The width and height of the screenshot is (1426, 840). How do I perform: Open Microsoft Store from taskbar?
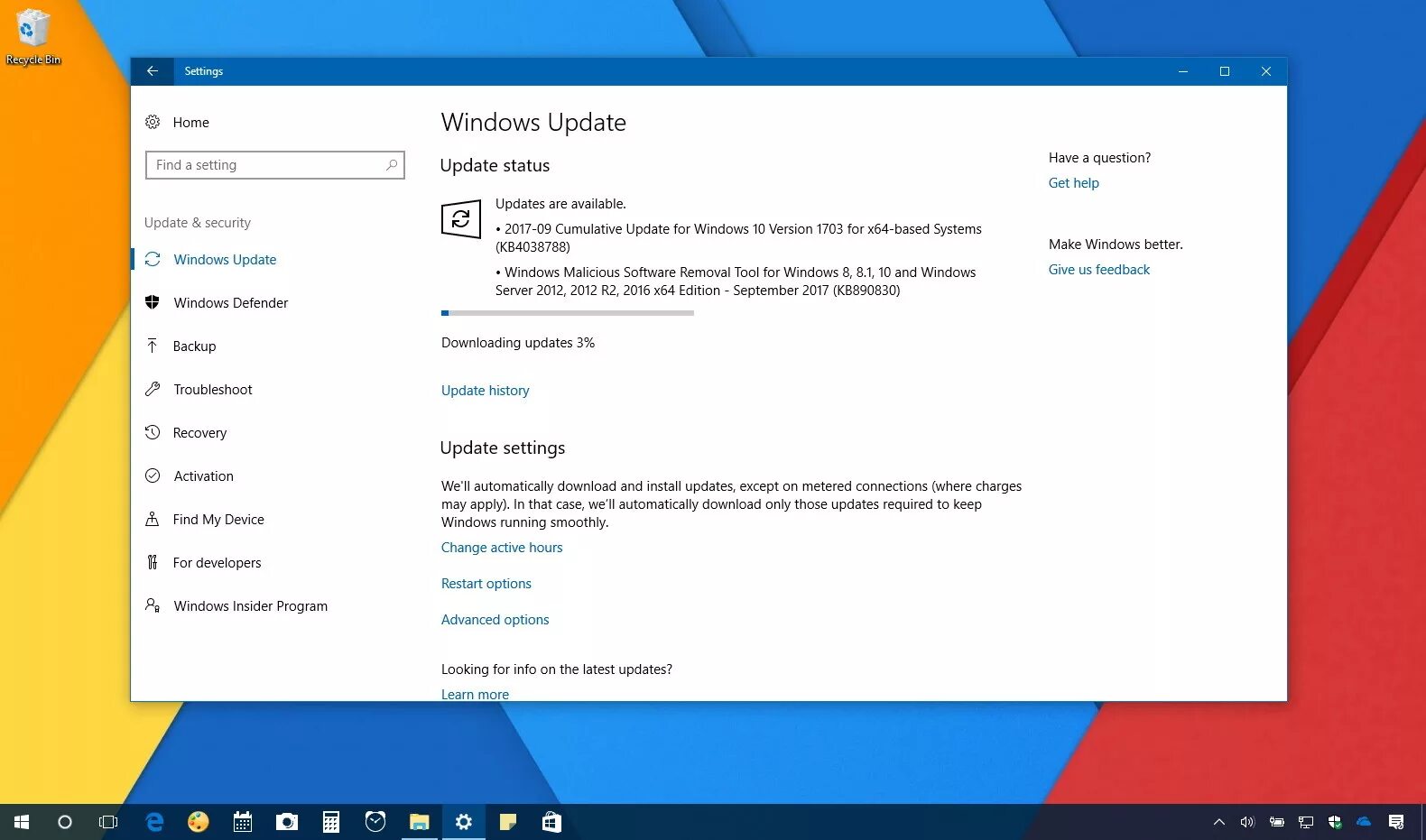click(552, 822)
